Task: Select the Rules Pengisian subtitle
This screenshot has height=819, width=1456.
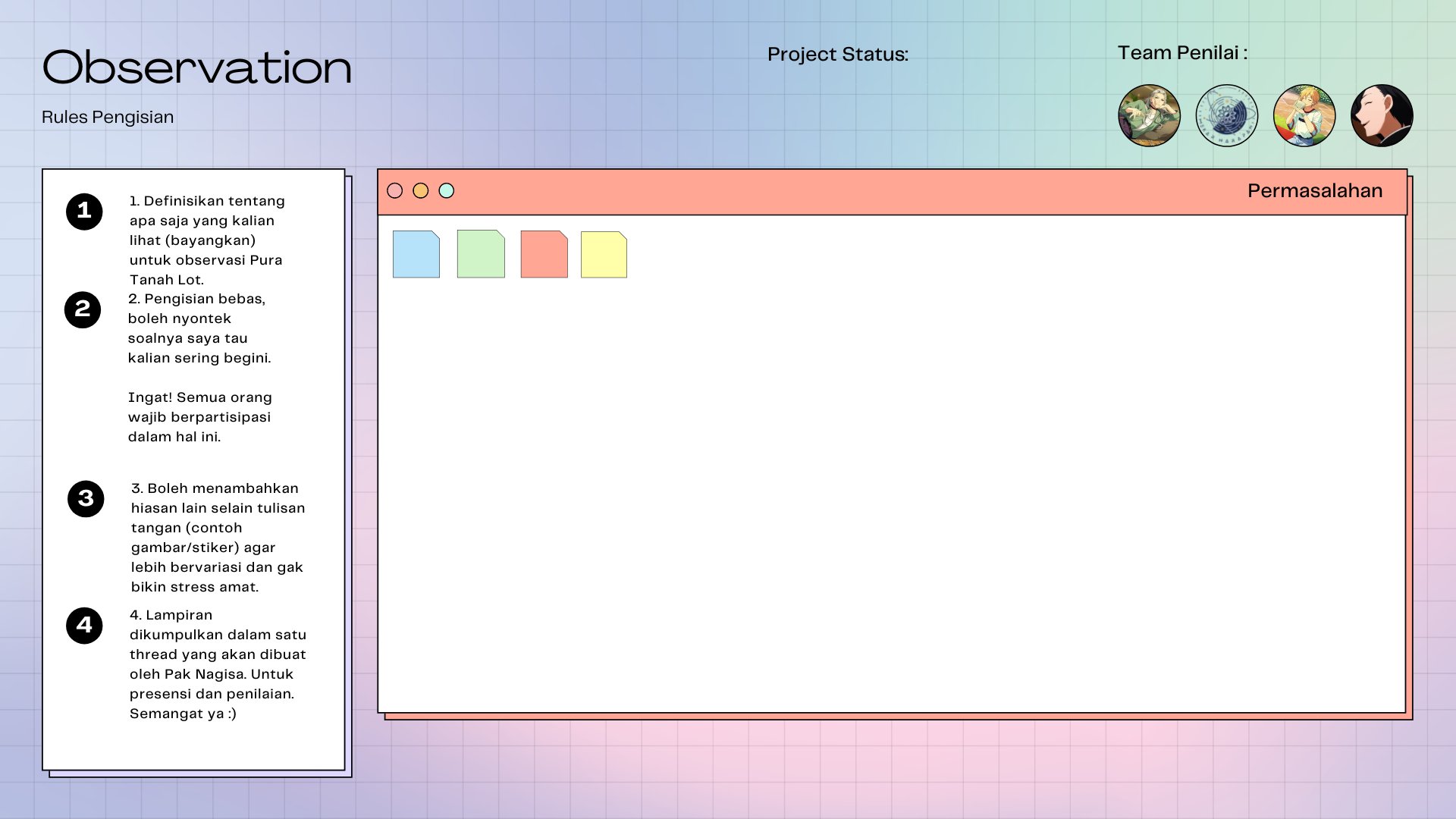Action: click(x=108, y=118)
